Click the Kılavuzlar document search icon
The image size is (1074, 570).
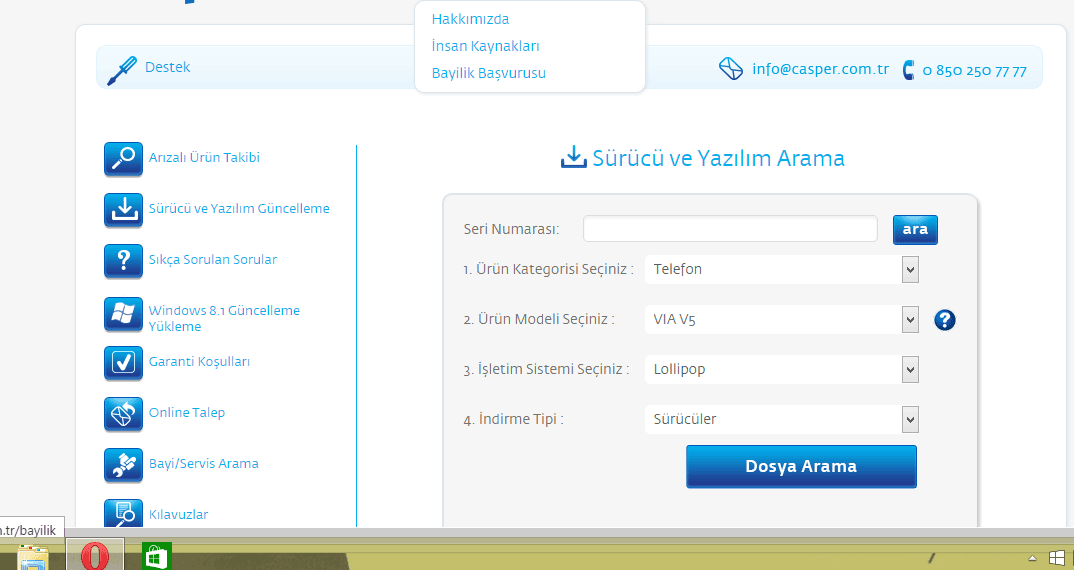click(123, 514)
